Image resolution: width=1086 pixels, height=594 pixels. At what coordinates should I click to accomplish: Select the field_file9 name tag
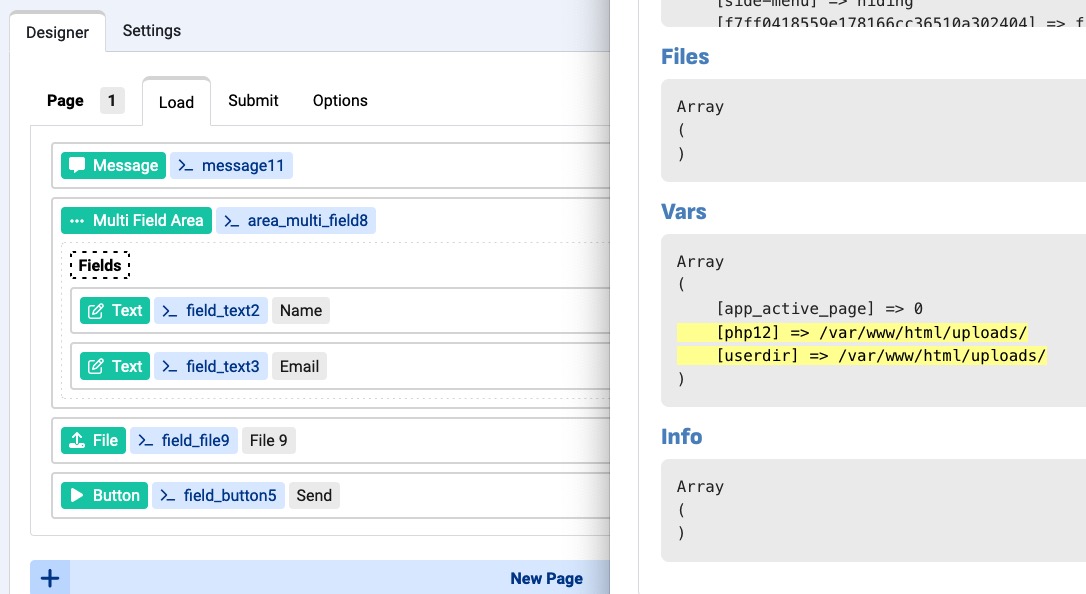(x=184, y=440)
